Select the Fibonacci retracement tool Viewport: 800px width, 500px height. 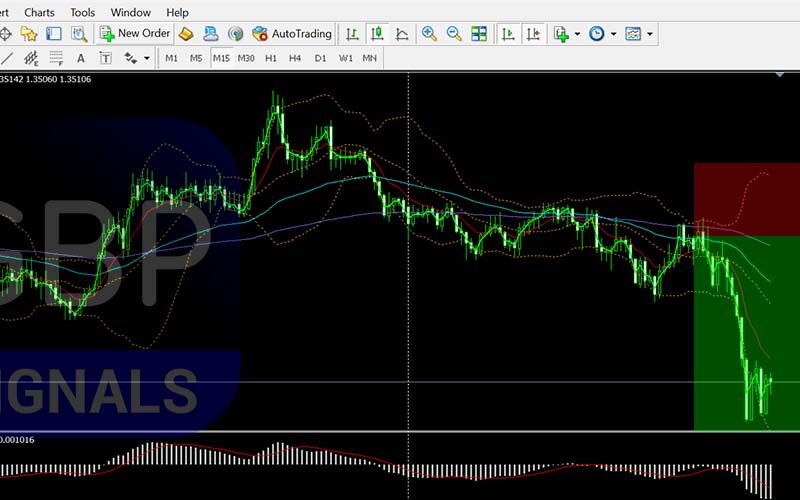pyautogui.click(x=56, y=58)
